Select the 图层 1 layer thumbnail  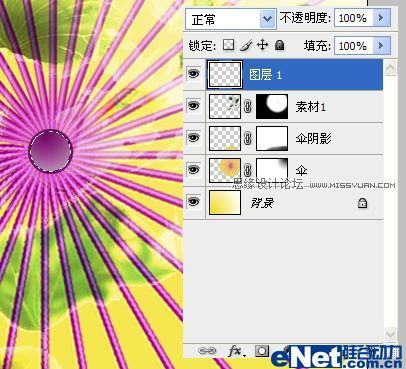[225, 74]
